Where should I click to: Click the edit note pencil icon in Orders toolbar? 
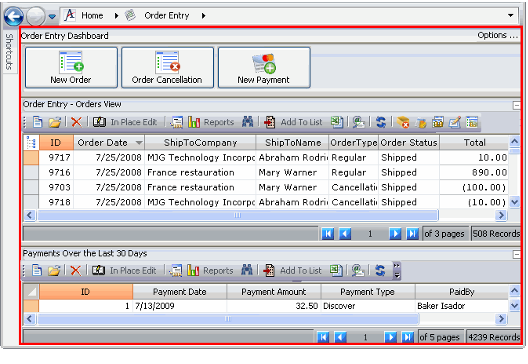point(455,122)
